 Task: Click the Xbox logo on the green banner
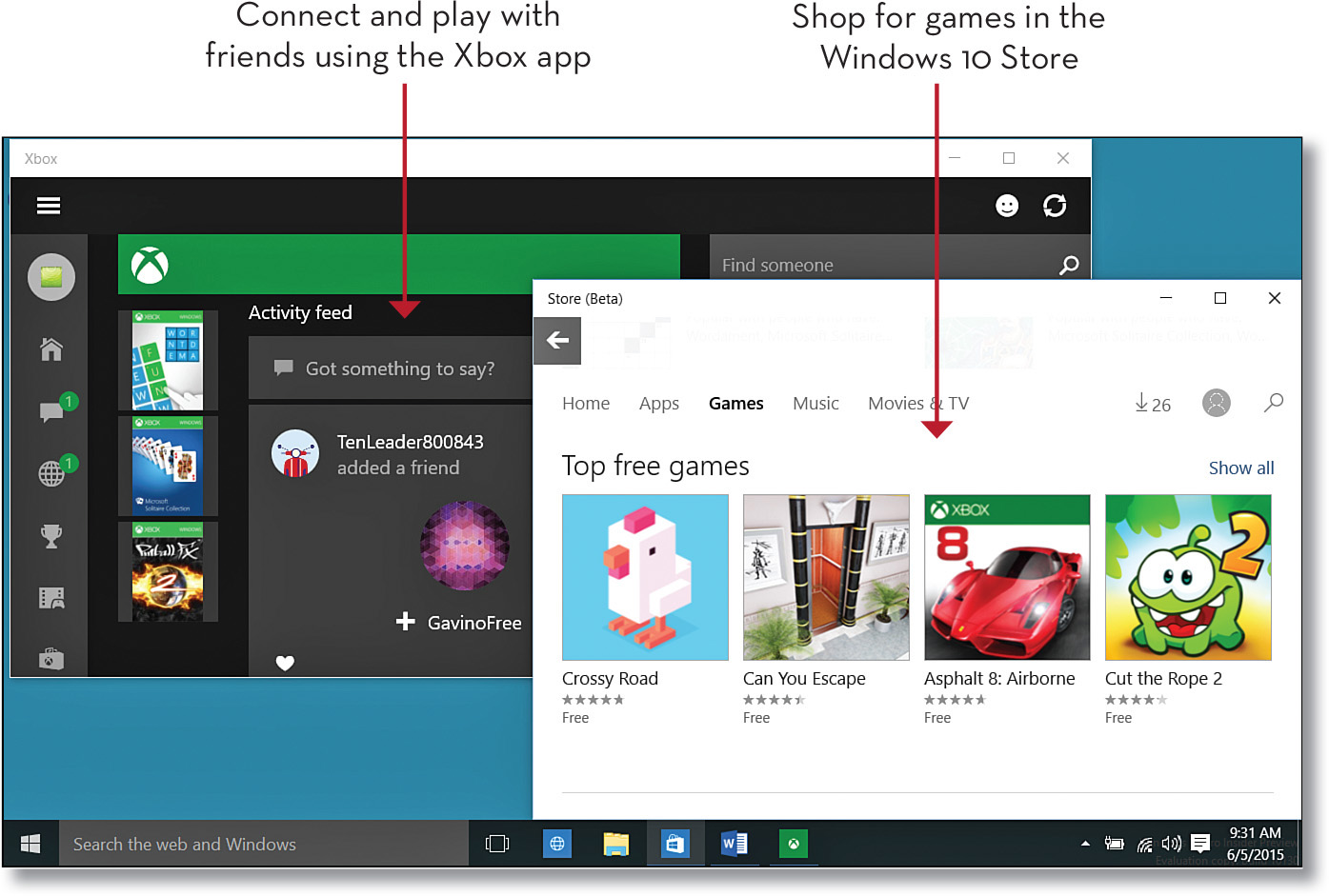[150, 266]
